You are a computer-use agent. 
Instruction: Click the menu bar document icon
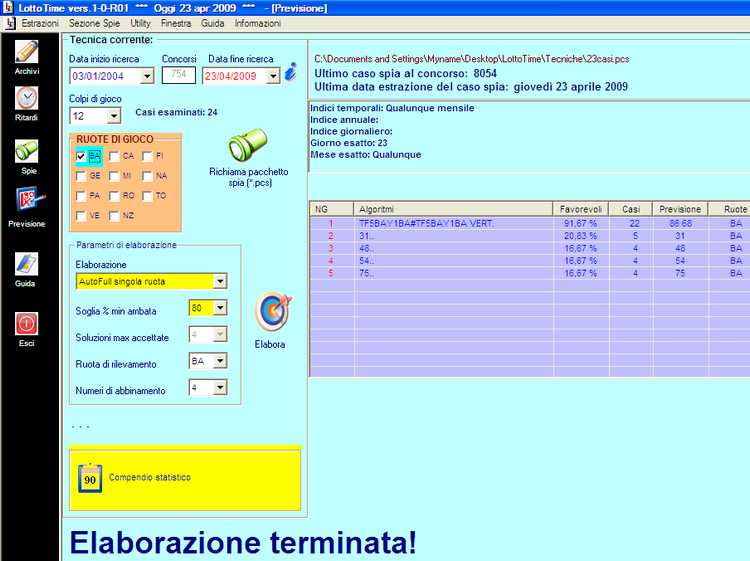10,23
